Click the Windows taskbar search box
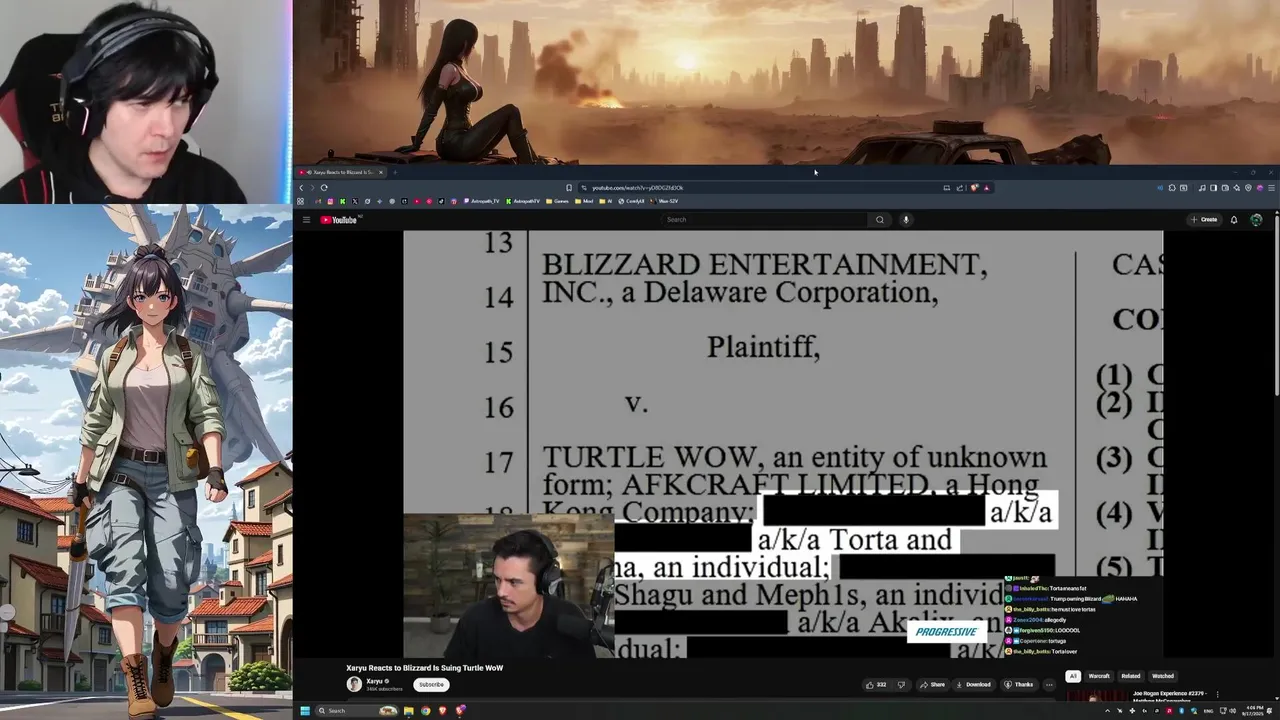The height and width of the screenshot is (720, 1280). click(357, 711)
